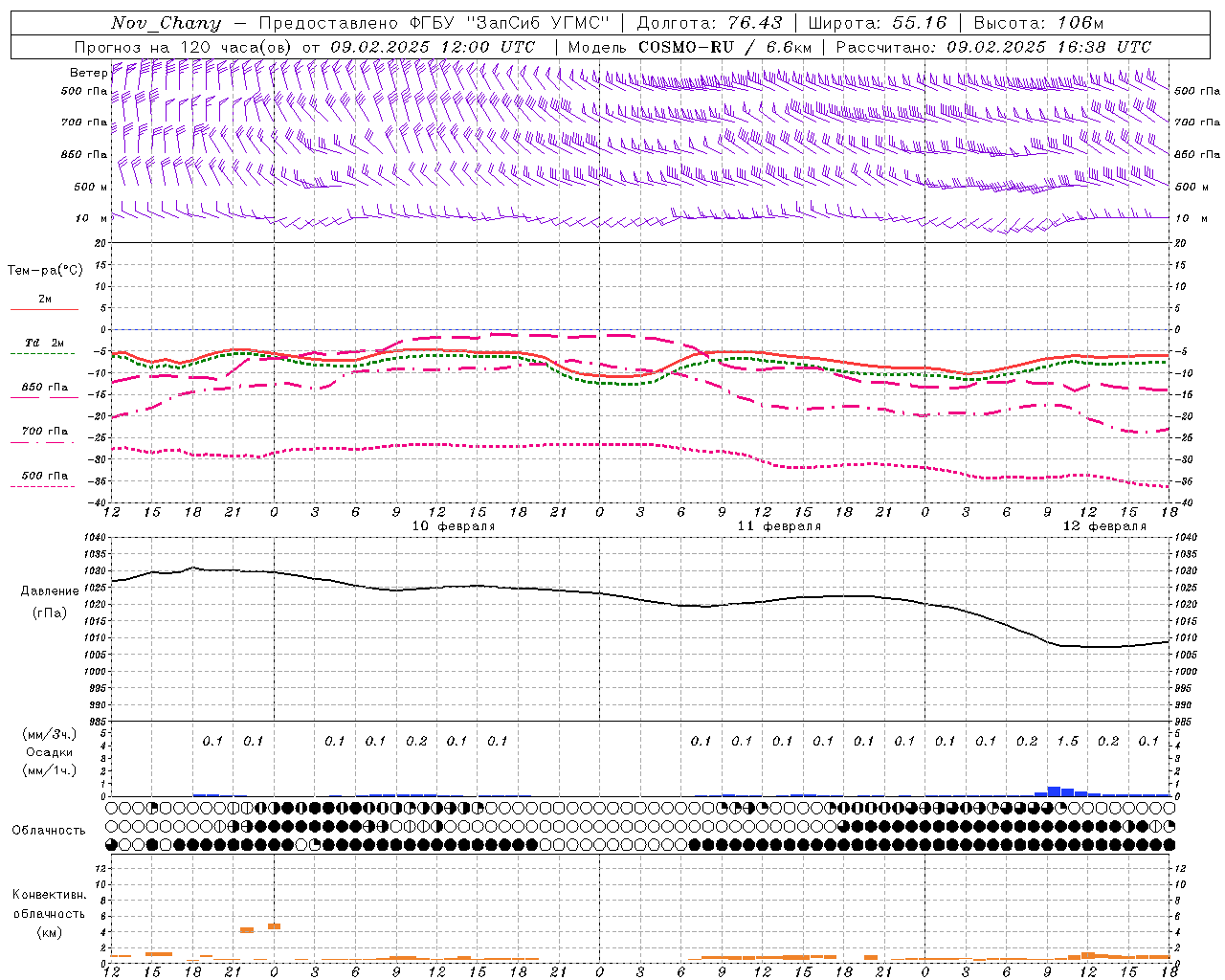
Task: Click the model name 'COSMO-RU / 6.6км'
Action: 724,47
